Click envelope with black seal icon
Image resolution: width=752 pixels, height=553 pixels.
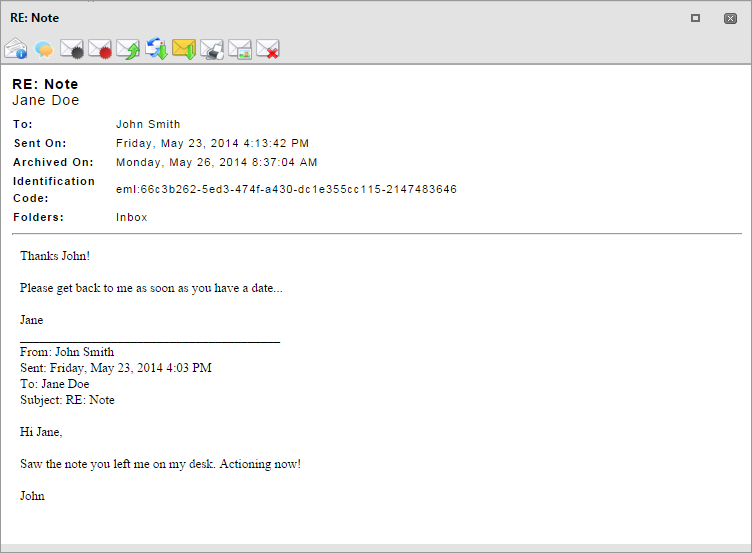click(x=72, y=49)
